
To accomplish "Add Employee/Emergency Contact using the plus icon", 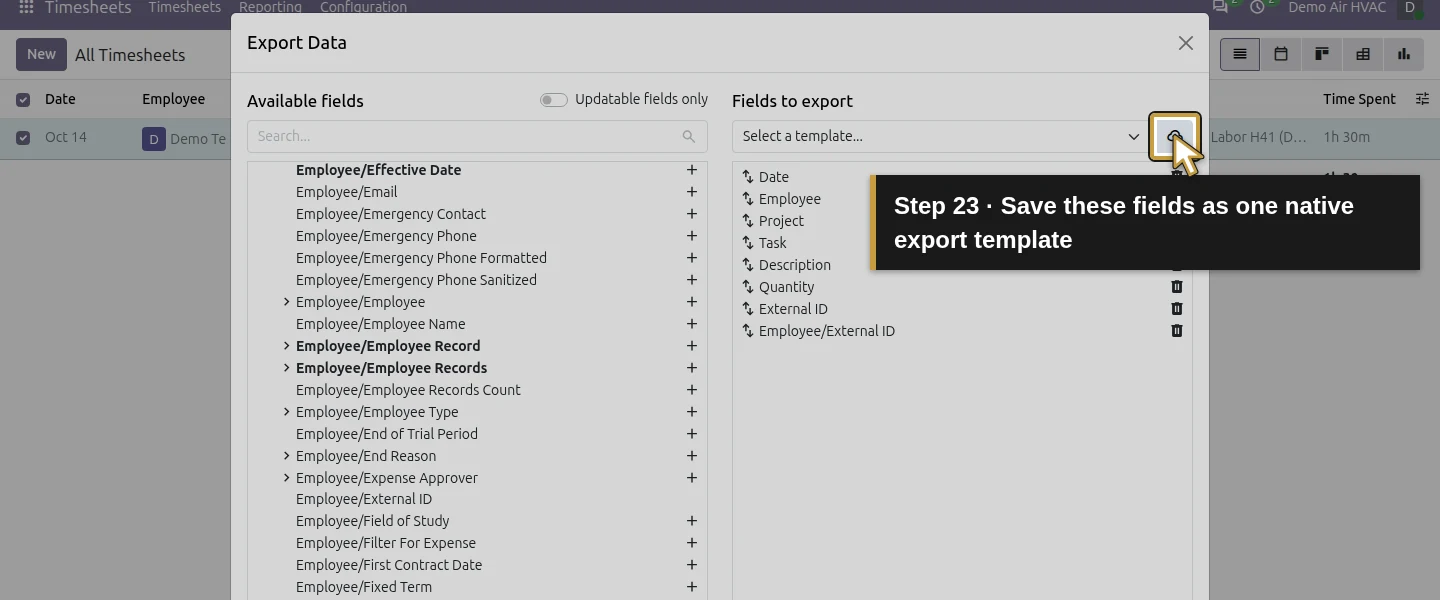I will (x=691, y=214).
